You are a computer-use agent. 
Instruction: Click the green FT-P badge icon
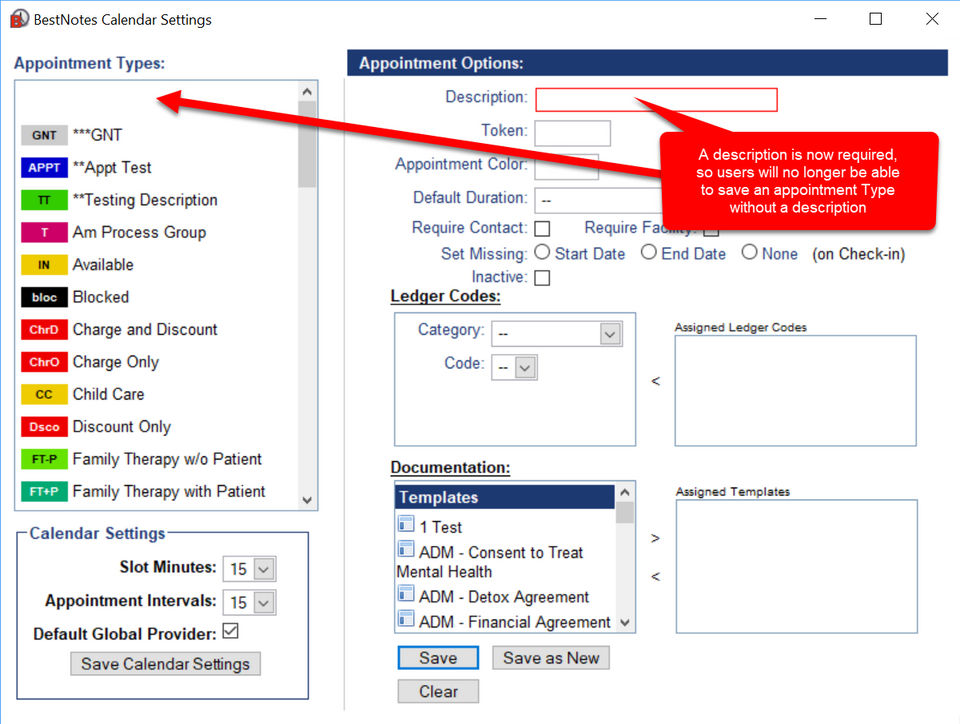click(44, 460)
